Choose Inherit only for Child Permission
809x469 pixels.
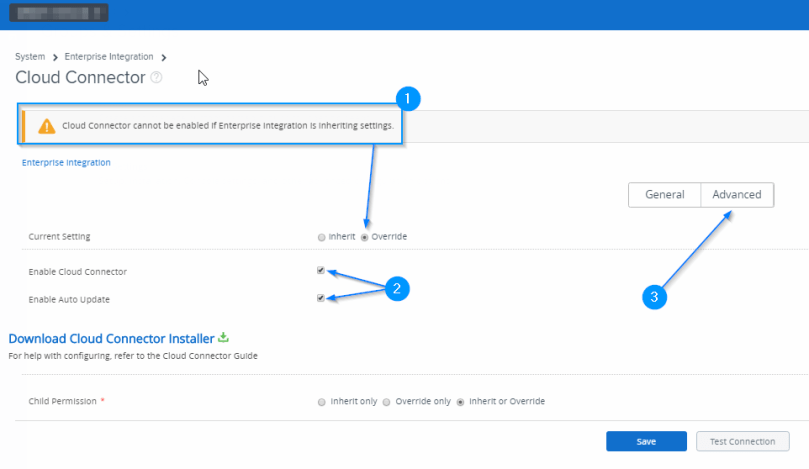point(321,402)
